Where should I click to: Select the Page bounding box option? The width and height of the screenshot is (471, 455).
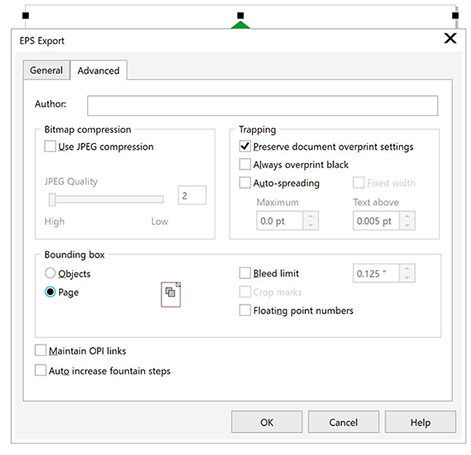(x=50, y=292)
